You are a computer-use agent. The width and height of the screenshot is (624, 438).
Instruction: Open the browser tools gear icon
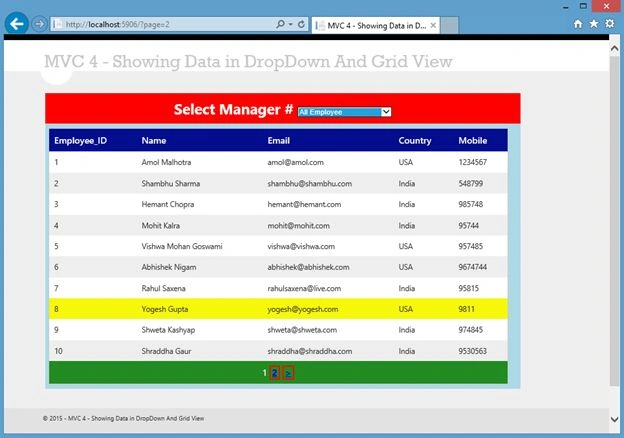click(610, 24)
